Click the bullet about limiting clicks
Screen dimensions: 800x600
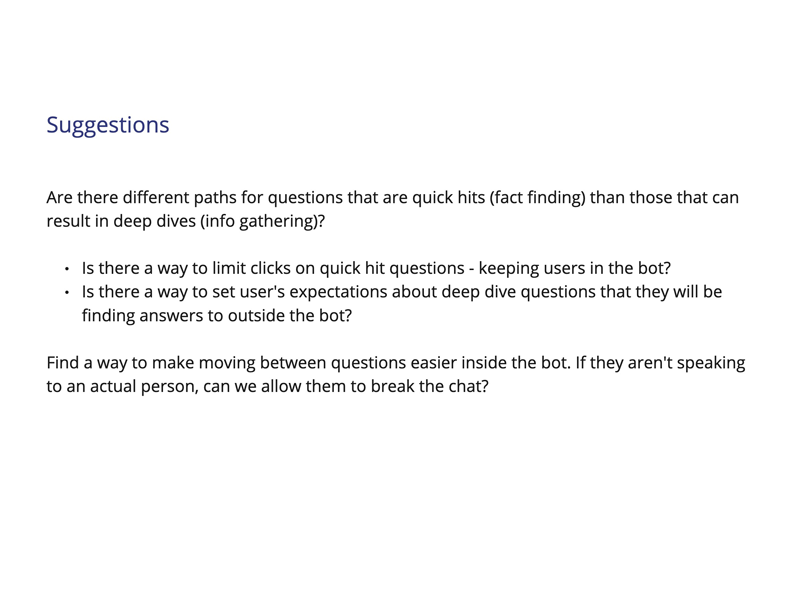click(376, 269)
